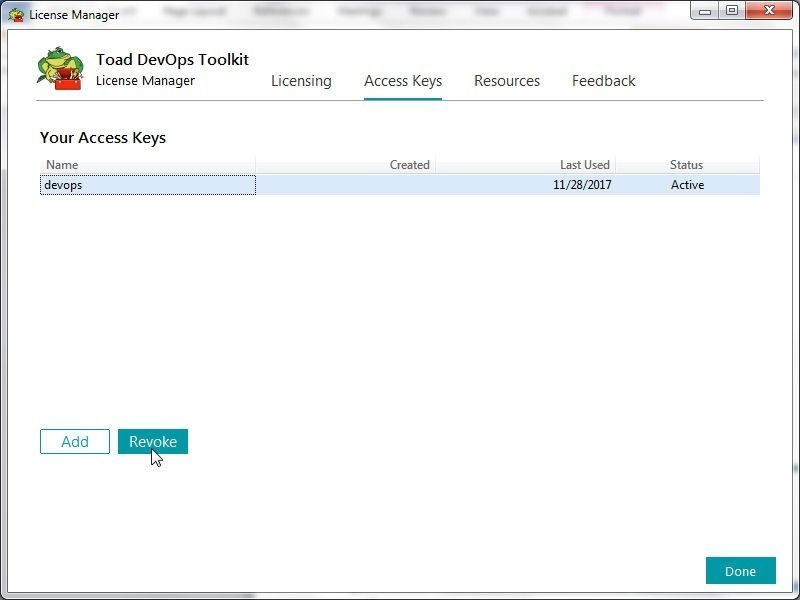This screenshot has width=800, height=600.
Task: Revoke the selected access key
Action: click(x=153, y=441)
